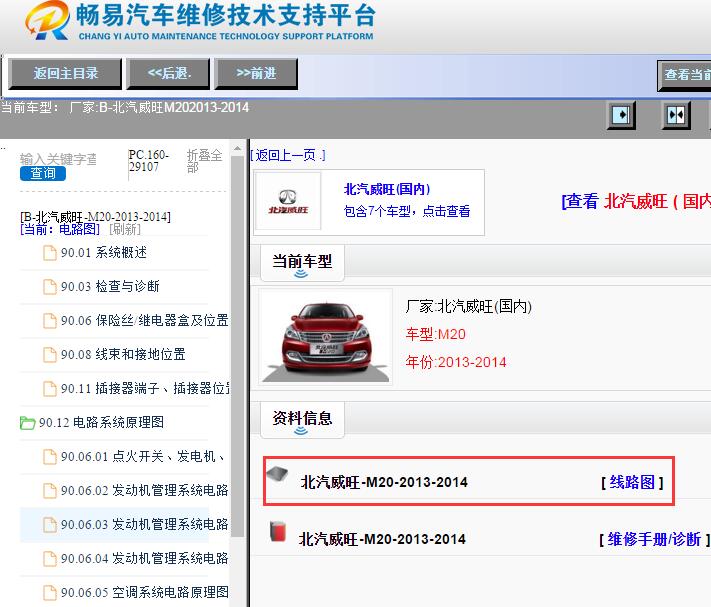Image resolution: width=711 pixels, height=607 pixels.
Task: Click the PC.160-29107 text
Action: click(149, 161)
